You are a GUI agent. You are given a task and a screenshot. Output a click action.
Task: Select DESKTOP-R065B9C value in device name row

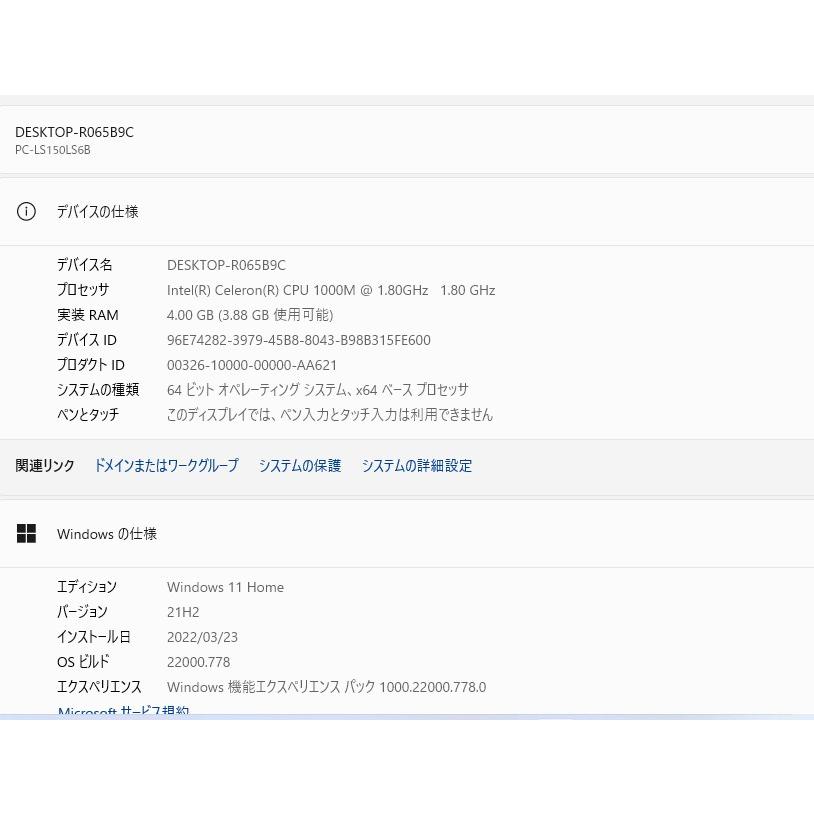tap(226, 265)
